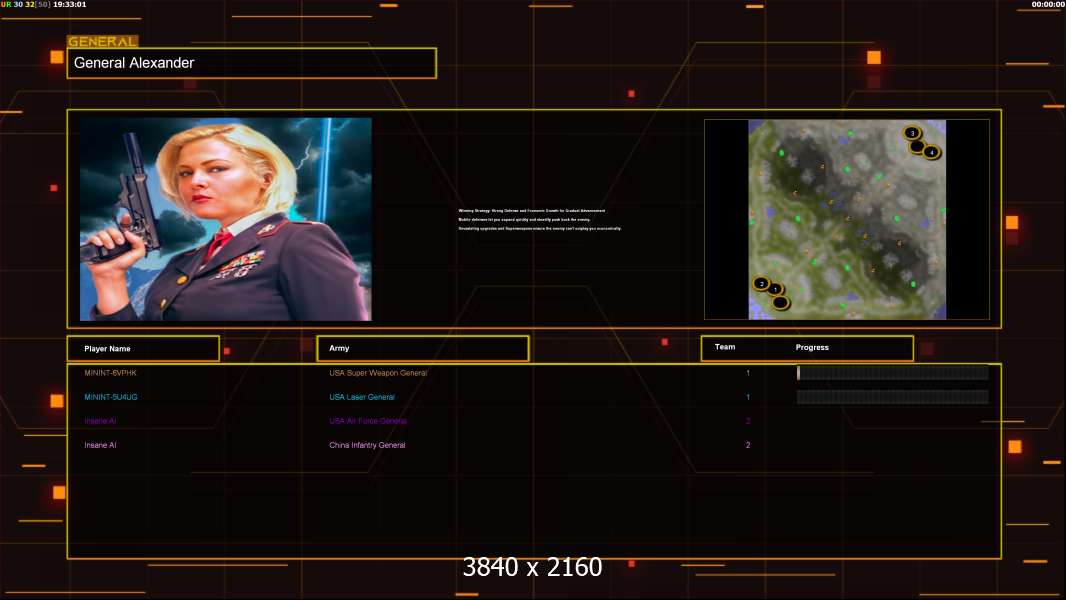This screenshot has width=1066, height=600.
Task: Select player name MININT-6VPHK
Action: (x=110, y=373)
